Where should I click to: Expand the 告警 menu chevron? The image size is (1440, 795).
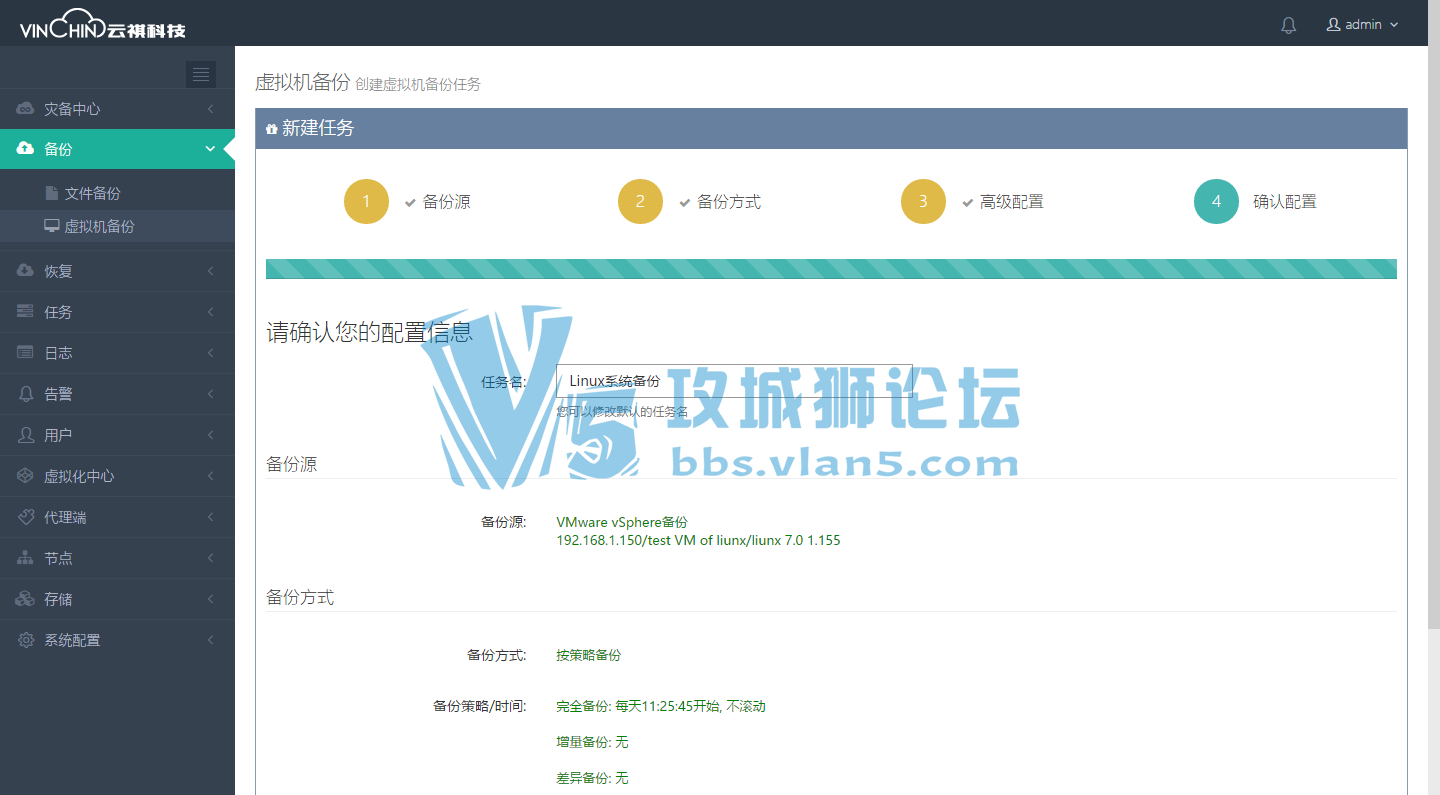211,394
